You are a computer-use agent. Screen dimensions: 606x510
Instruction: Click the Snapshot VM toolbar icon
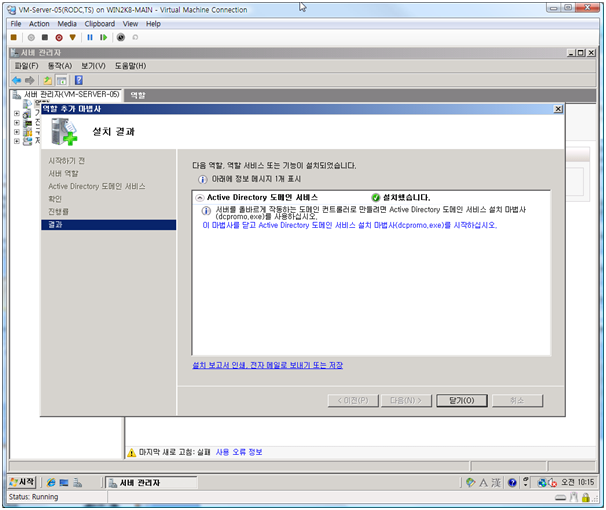[x=121, y=37]
